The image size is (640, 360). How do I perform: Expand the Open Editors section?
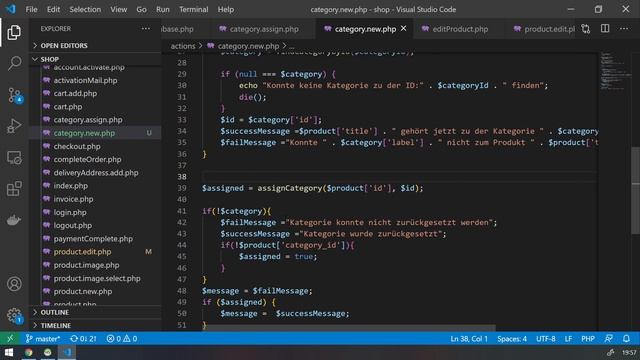[x=95, y=45]
